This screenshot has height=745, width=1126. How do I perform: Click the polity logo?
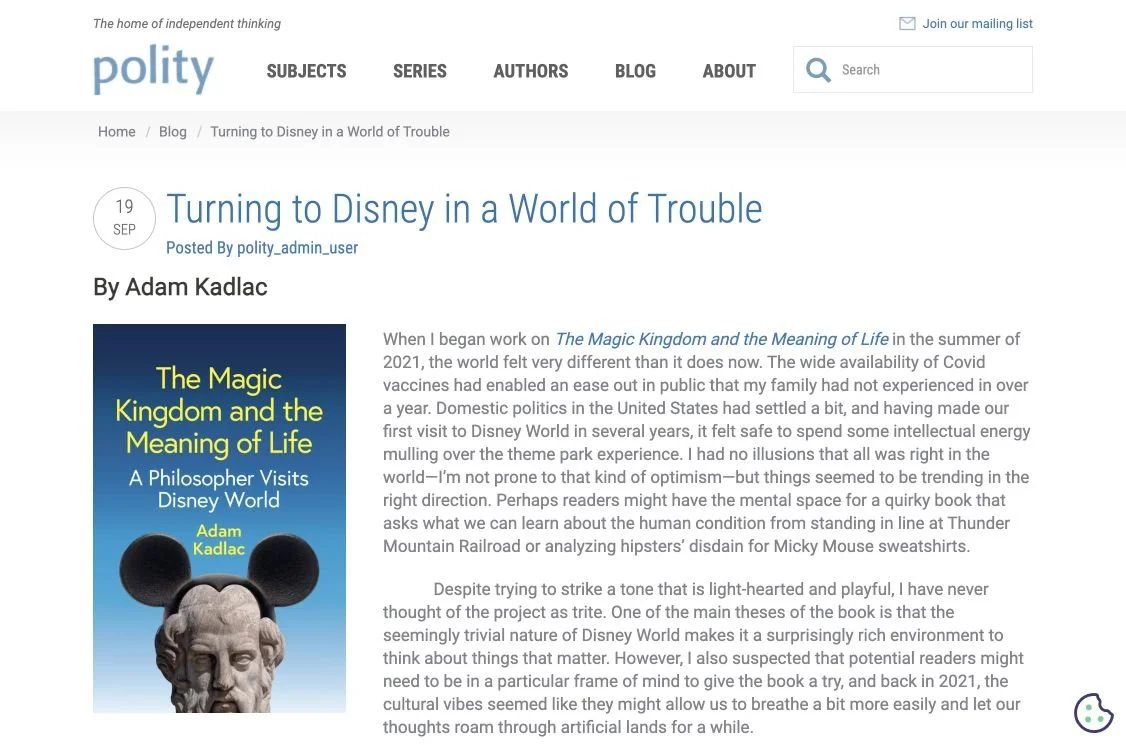[x=154, y=70]
